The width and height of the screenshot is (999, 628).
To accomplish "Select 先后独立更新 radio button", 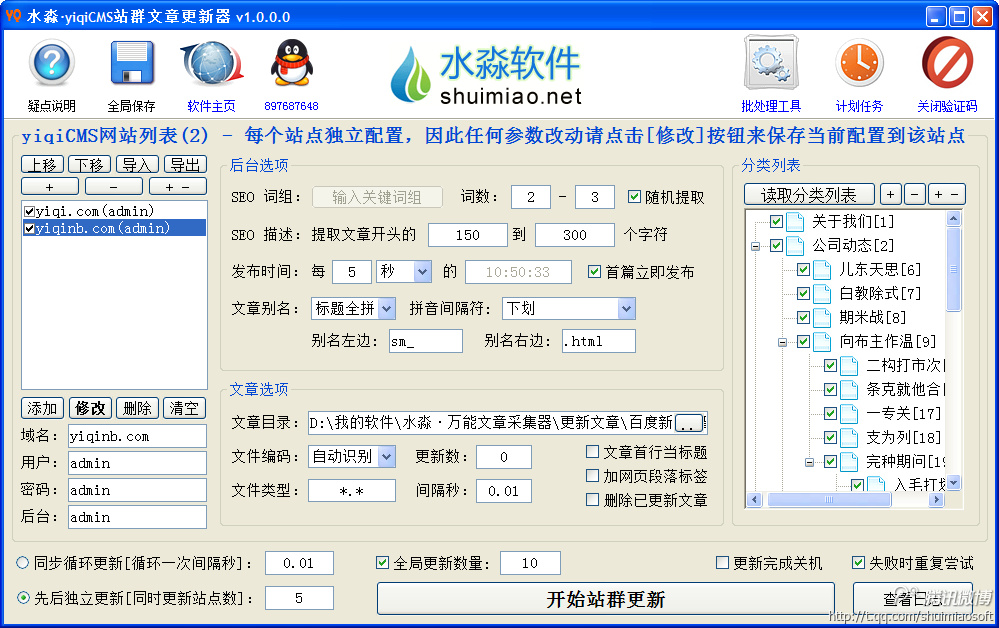I will point(23,597).
